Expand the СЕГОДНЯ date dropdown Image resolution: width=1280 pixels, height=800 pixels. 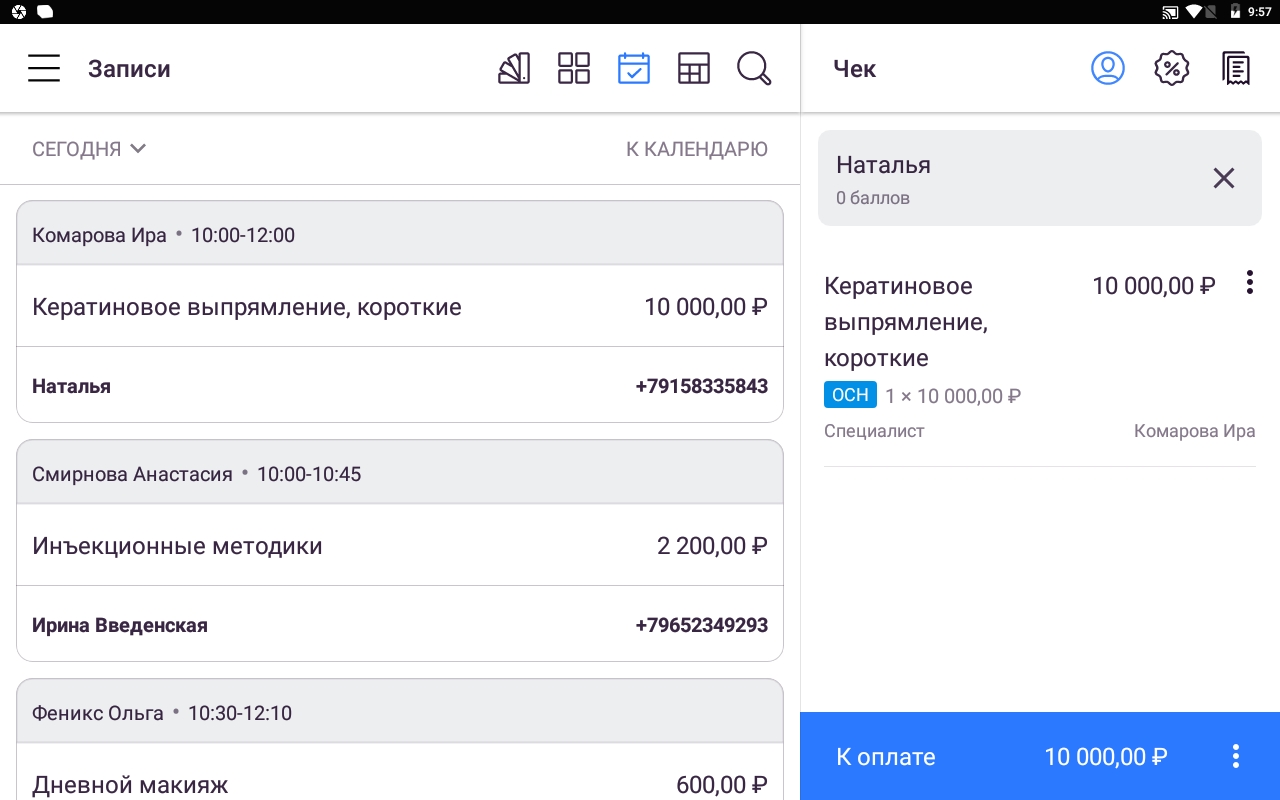coord(89,149)
